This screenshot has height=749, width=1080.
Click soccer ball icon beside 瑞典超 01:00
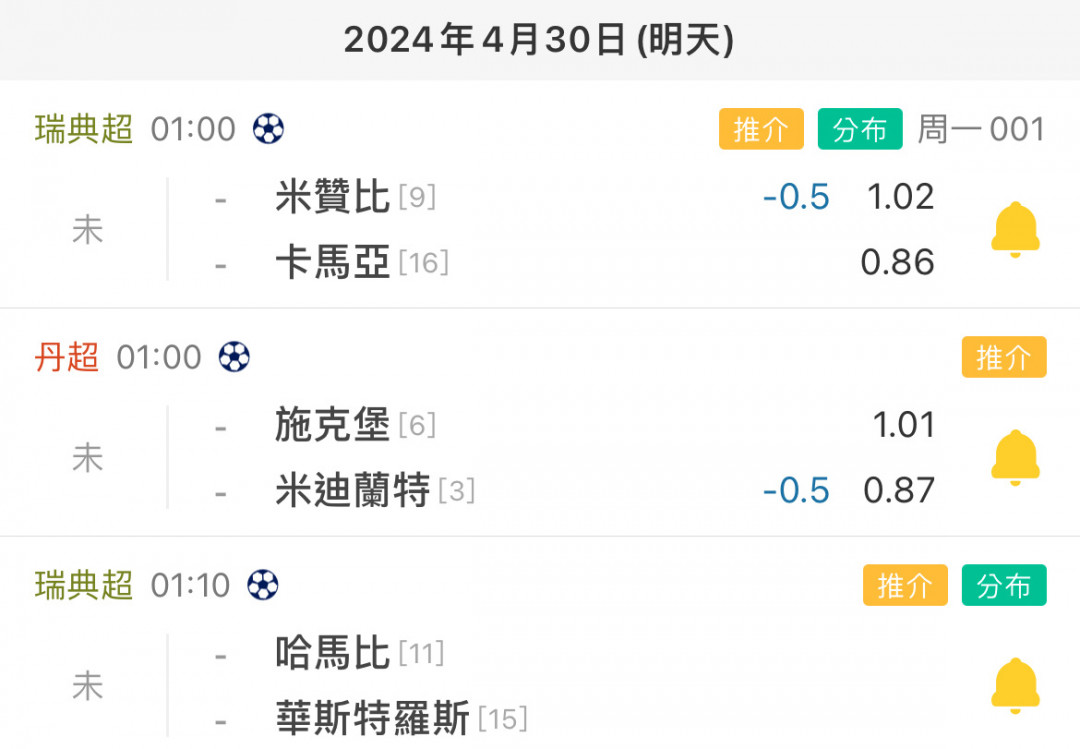coord(268,129)
